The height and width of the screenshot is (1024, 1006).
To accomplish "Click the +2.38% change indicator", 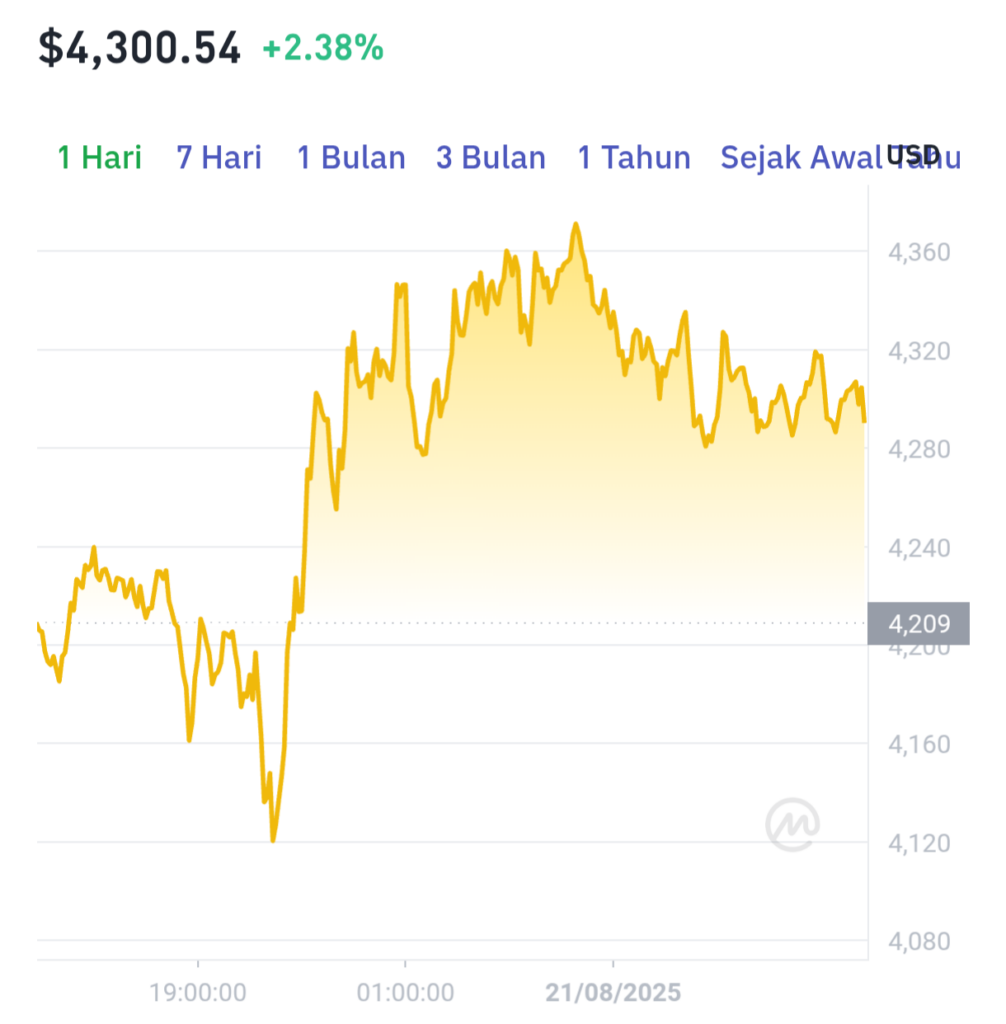I will [x=323, y=48].
